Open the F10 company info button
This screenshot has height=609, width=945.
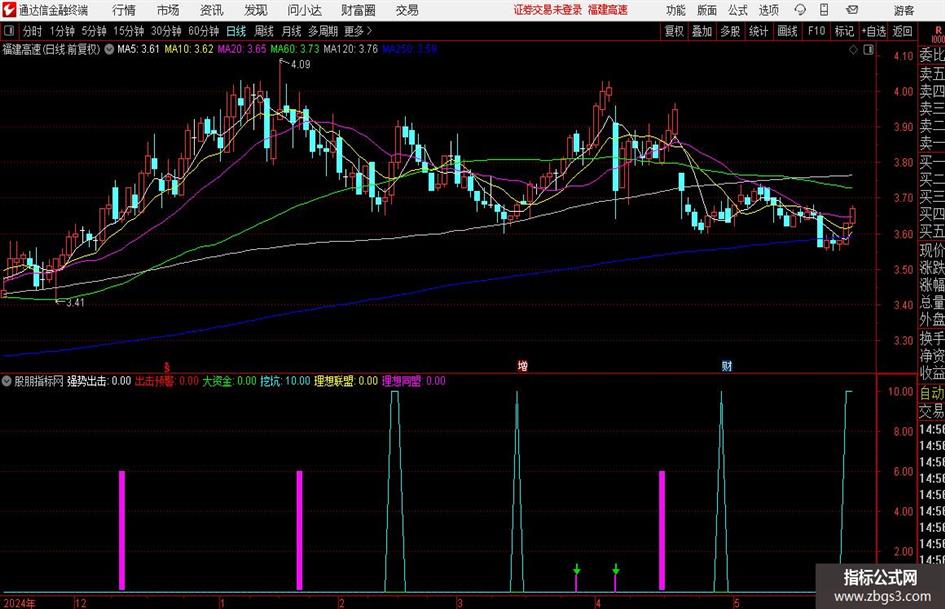coord(816,31)
